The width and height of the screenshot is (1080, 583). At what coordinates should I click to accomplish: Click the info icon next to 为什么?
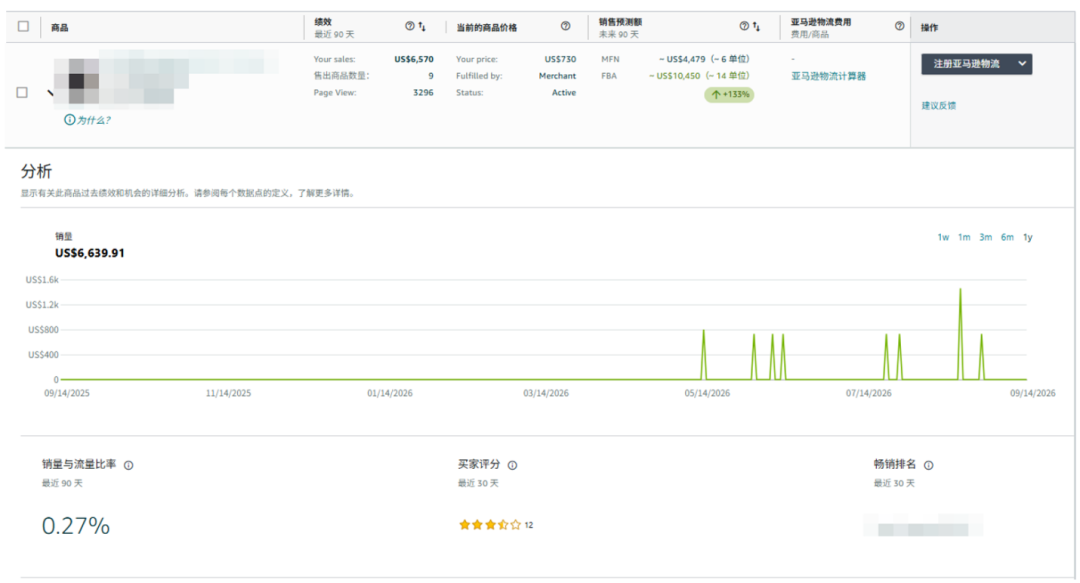point(69,120)
